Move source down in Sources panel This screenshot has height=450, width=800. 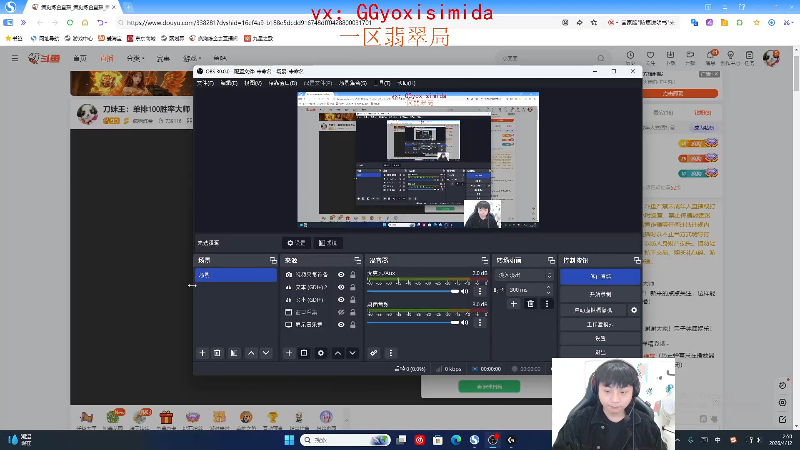(x=353, y=353)
